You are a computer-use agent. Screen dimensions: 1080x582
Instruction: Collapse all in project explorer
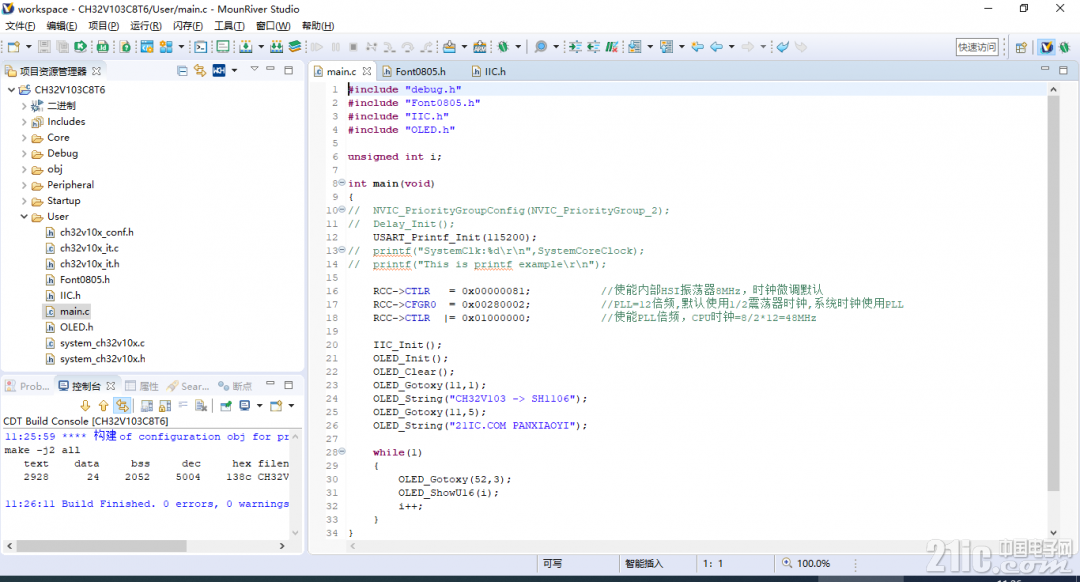click(182, 71)
